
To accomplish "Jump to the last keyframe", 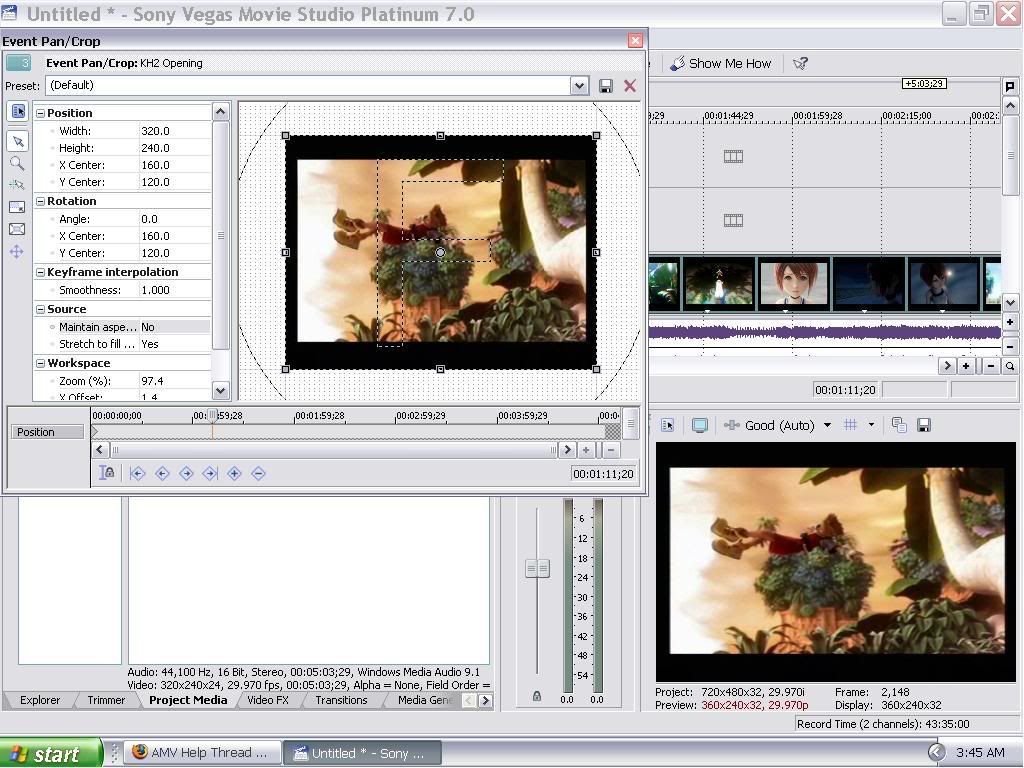I will point(210,473).
